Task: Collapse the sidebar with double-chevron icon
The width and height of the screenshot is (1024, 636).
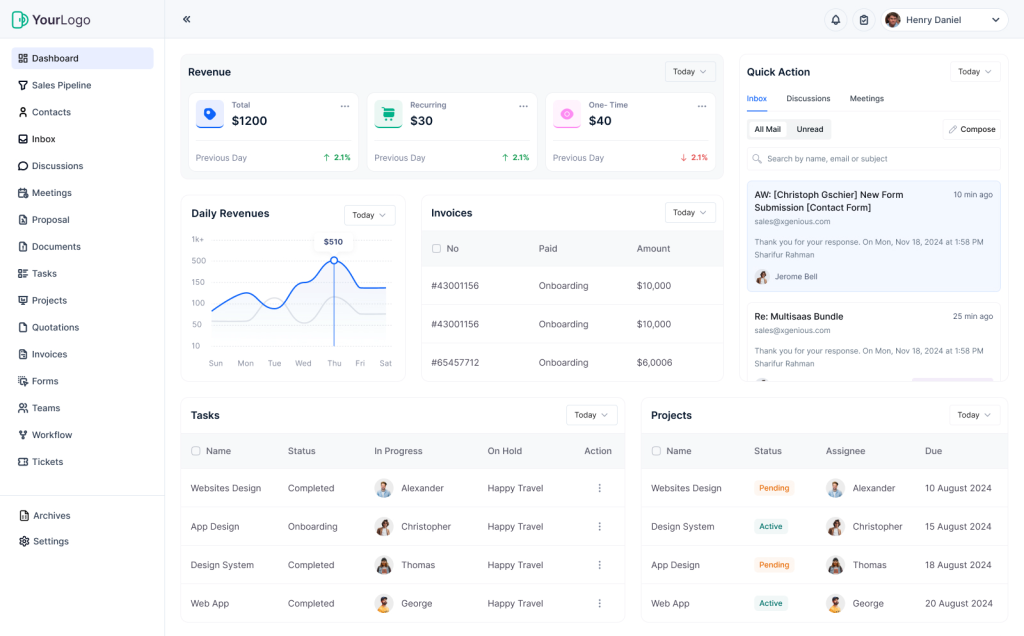Action: pos(187,20)
